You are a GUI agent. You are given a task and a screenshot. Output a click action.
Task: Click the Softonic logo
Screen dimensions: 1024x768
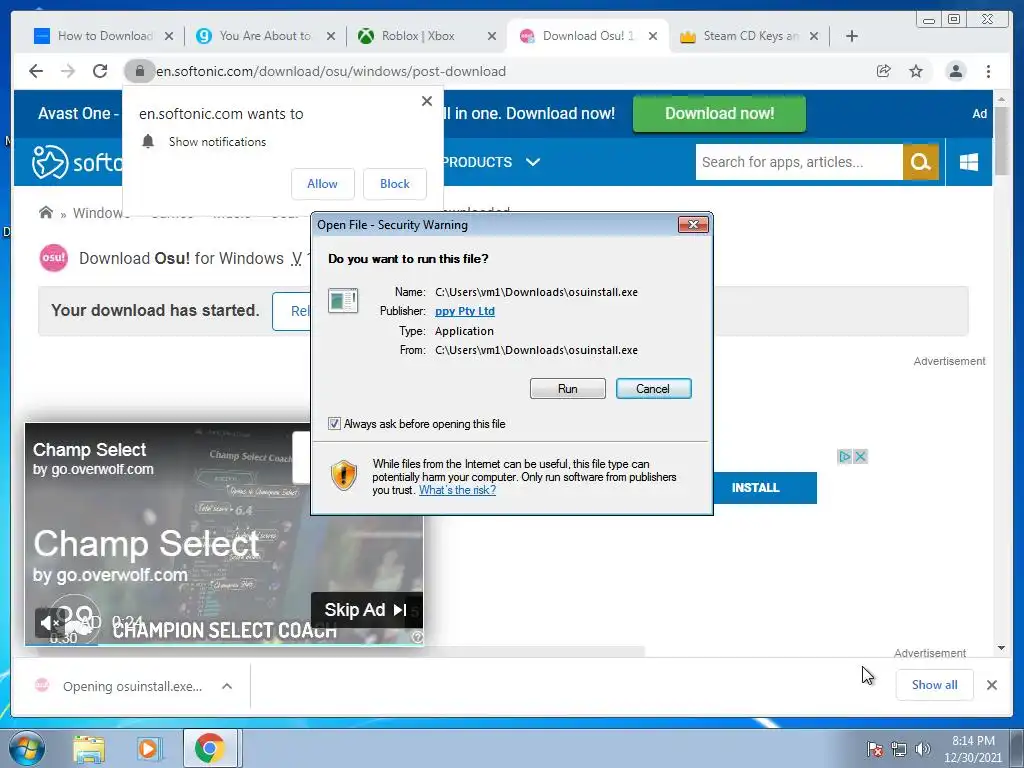(x=77, y=161)
